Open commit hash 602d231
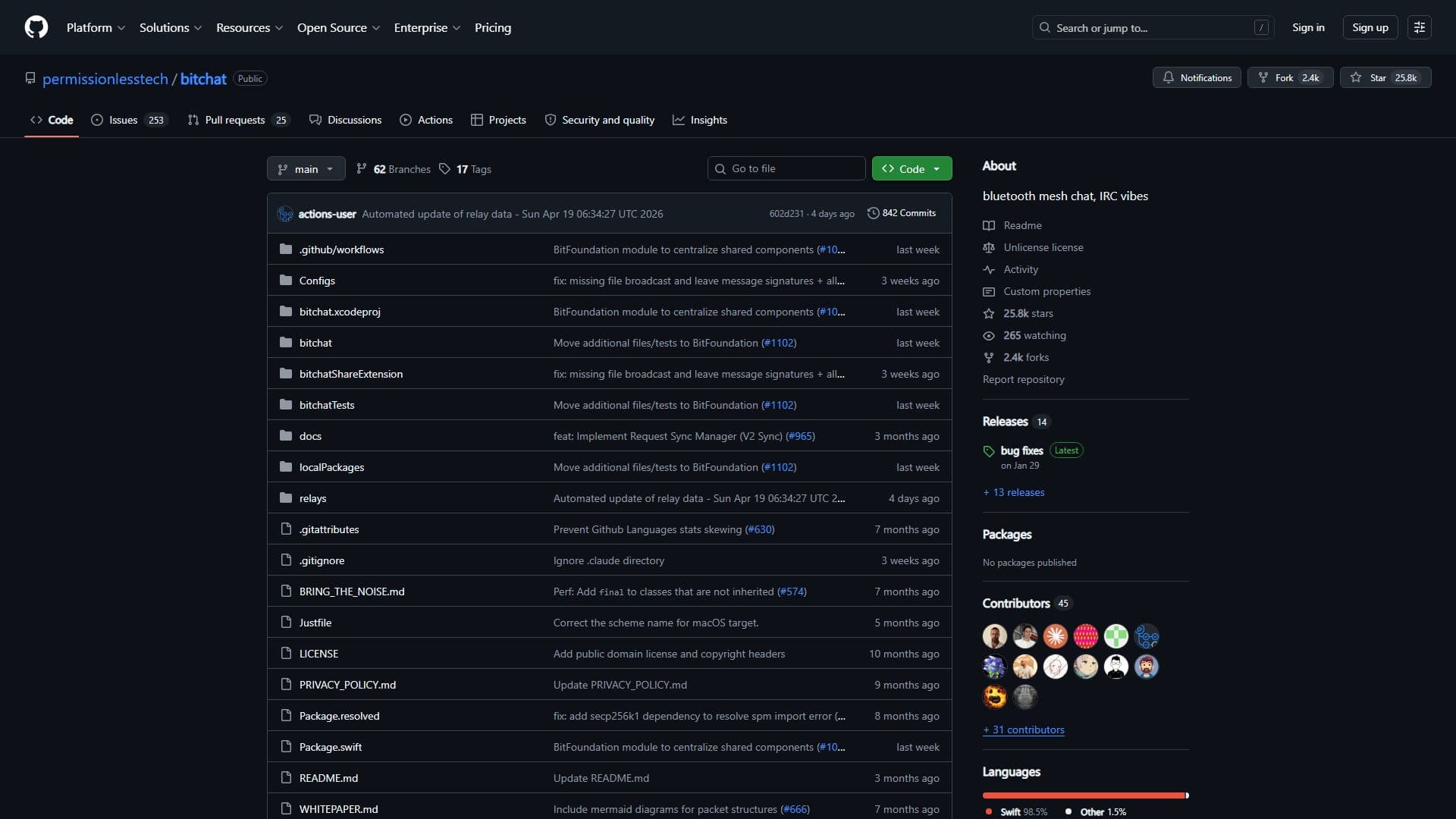The width and height of the screenshot is (1456, 819). (x=786, y=214)
